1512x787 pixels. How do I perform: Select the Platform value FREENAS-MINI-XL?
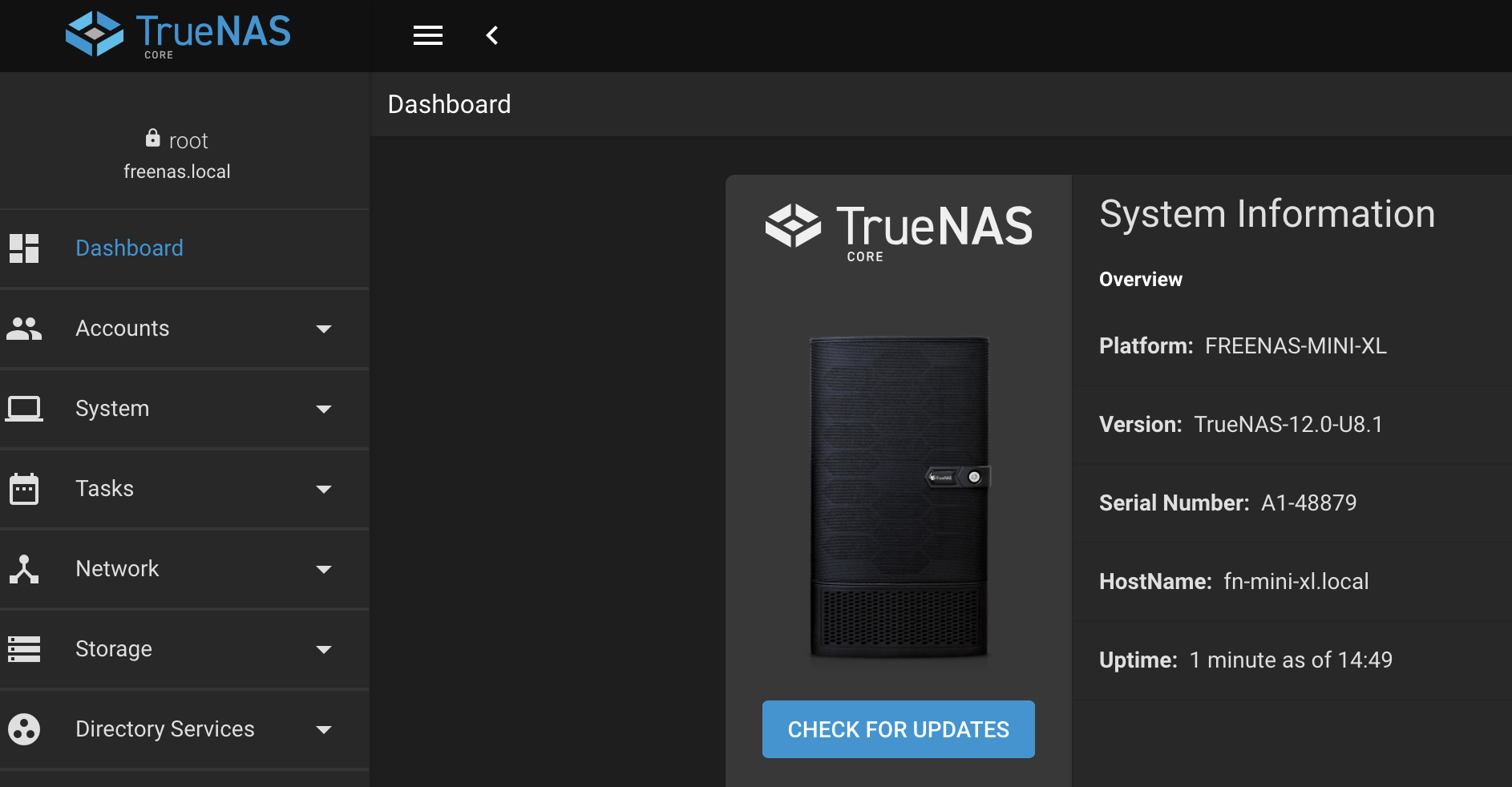pos(1296,346)
